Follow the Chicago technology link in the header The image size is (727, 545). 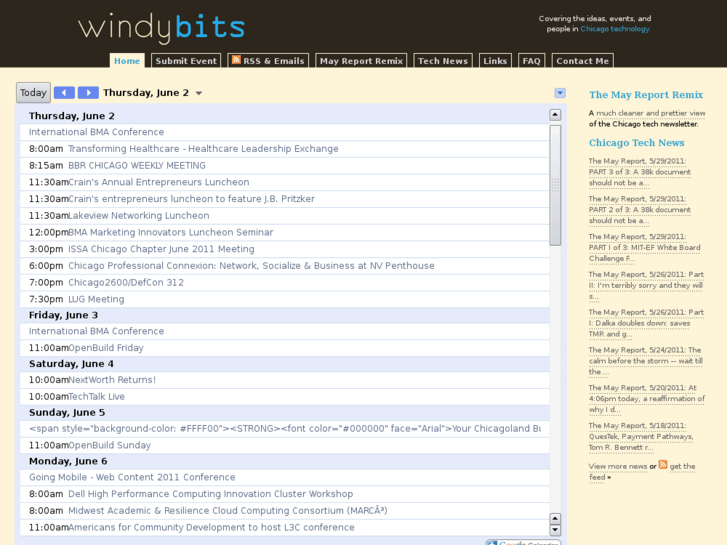coord(615,29)
